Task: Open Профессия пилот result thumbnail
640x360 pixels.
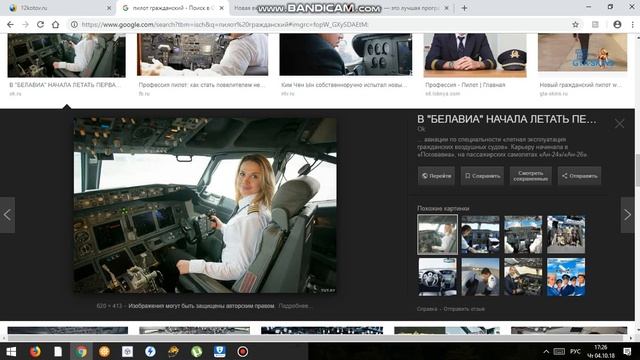Action: pos(202,54)
